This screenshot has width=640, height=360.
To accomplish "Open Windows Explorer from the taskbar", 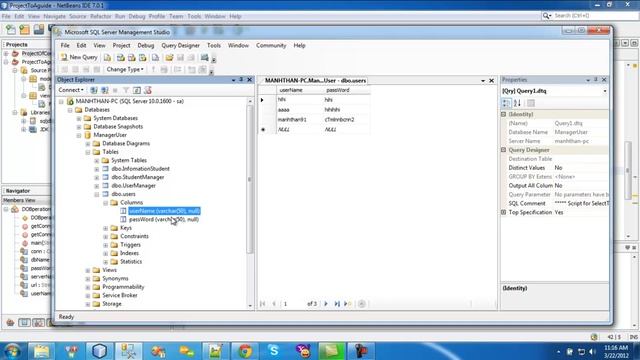I will pyautogui.click(x=42, y=351).
